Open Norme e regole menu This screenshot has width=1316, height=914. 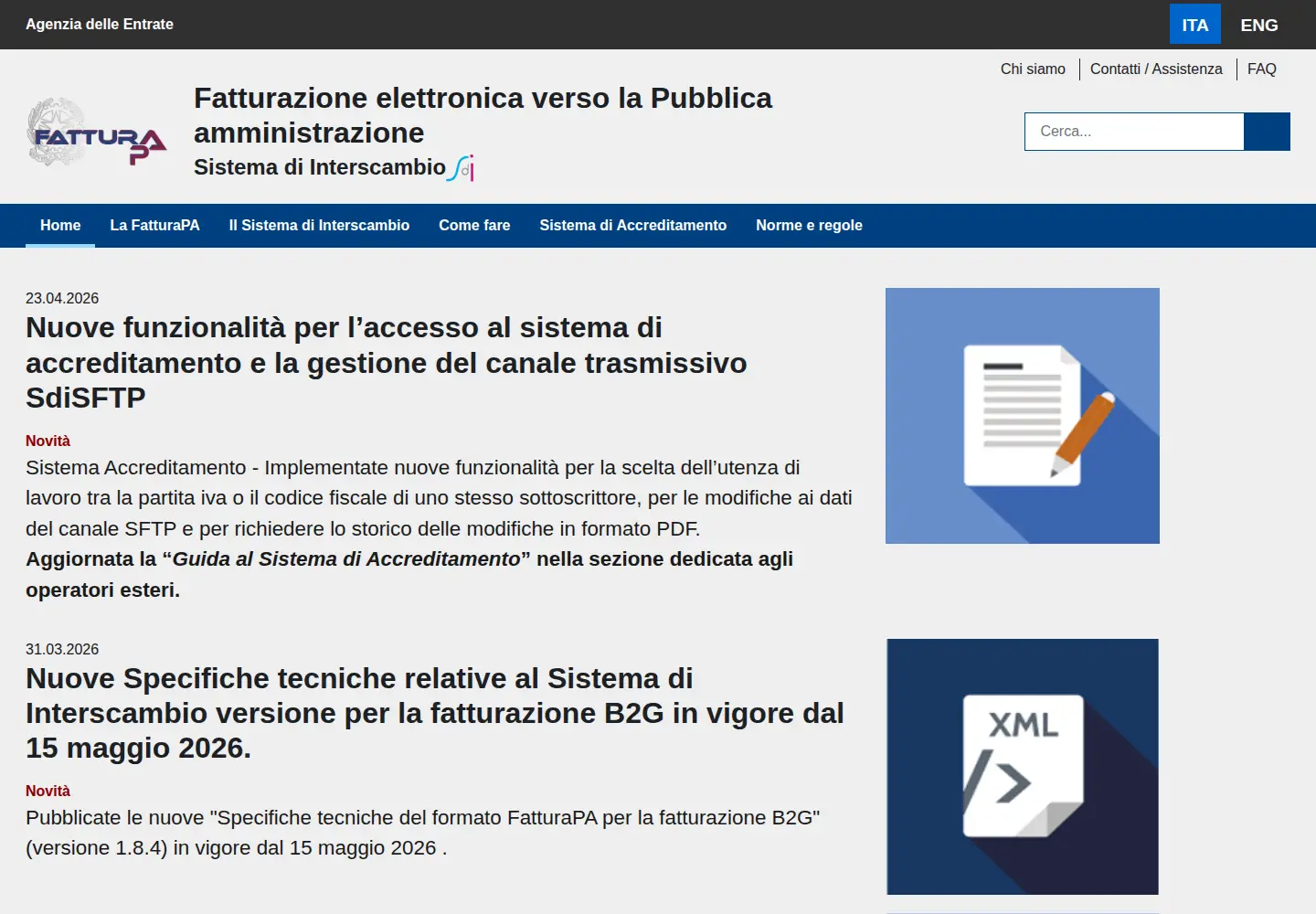(809, 226)
